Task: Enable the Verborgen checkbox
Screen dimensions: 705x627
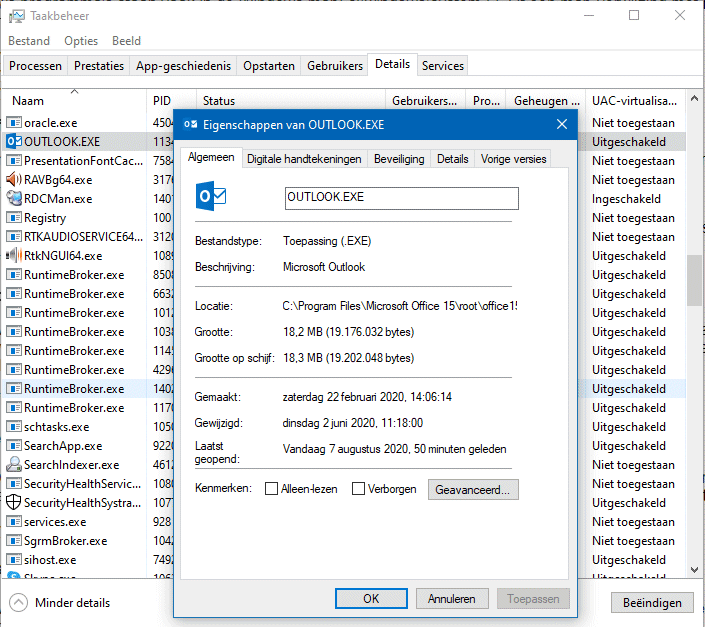Action: (x=358, y=489)
